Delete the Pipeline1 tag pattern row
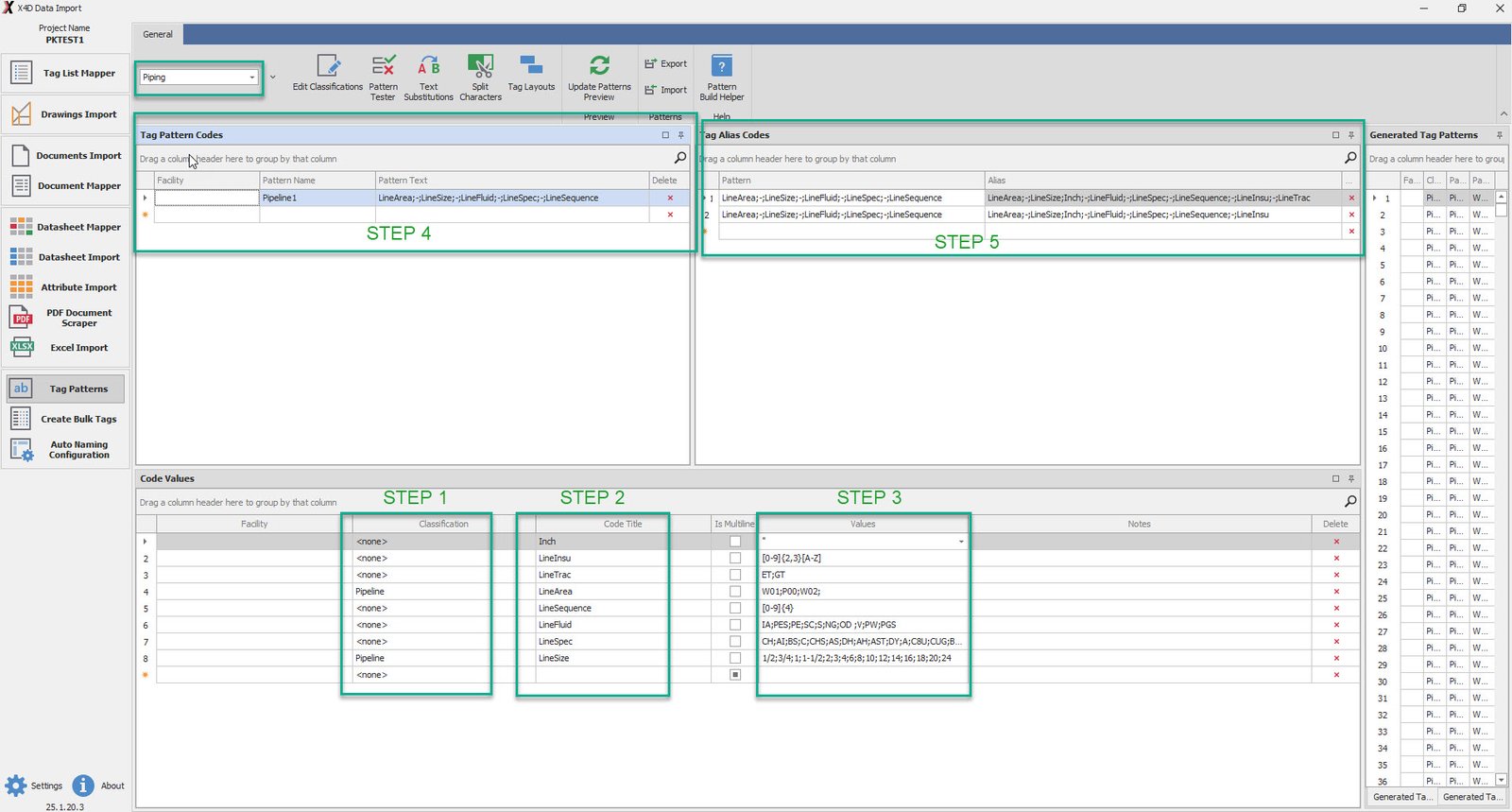The image size is (1512, 812). click(x=670, y=199)
